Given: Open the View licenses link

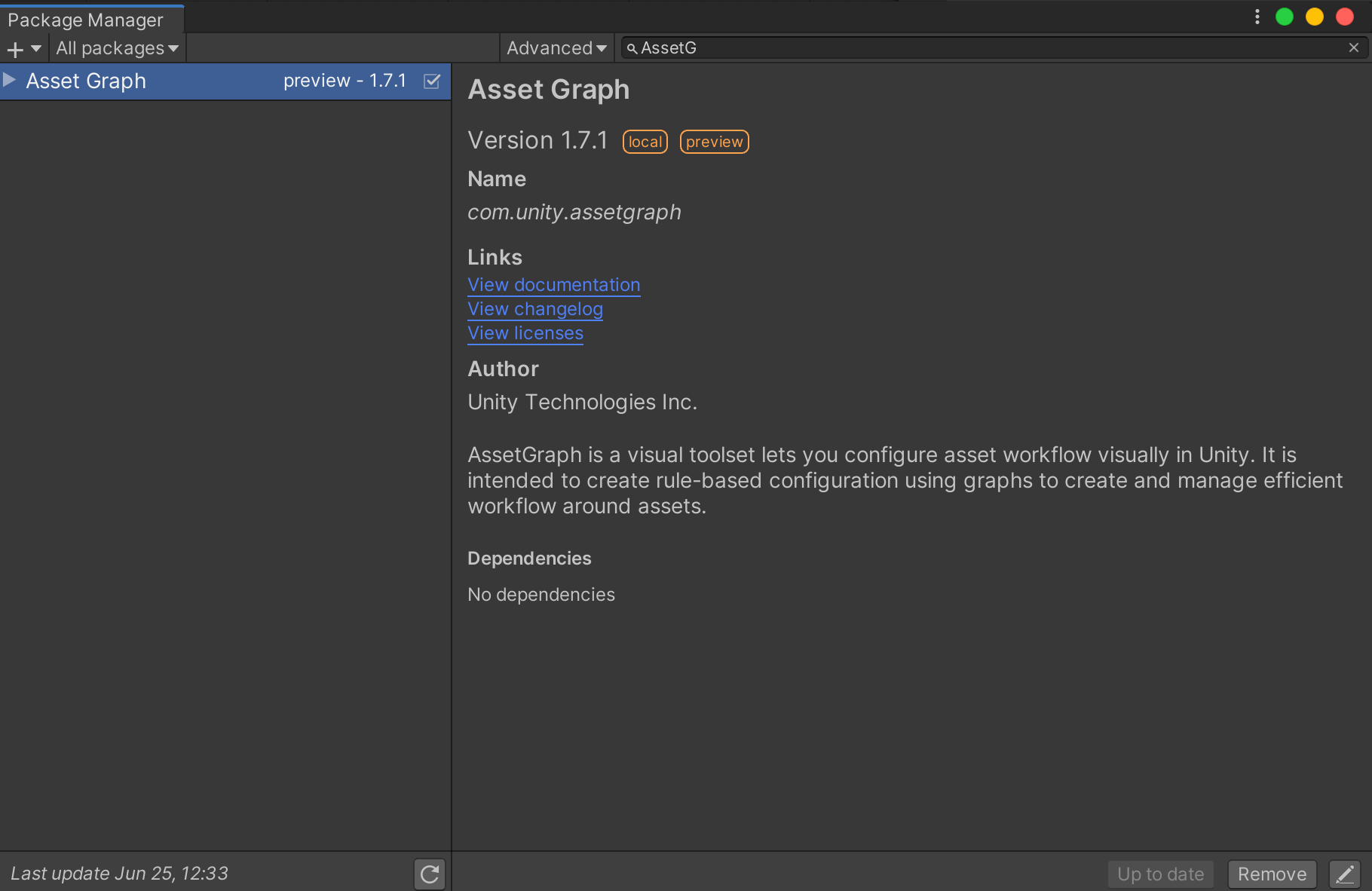Looking at the screenshot, I should [525, 333].
